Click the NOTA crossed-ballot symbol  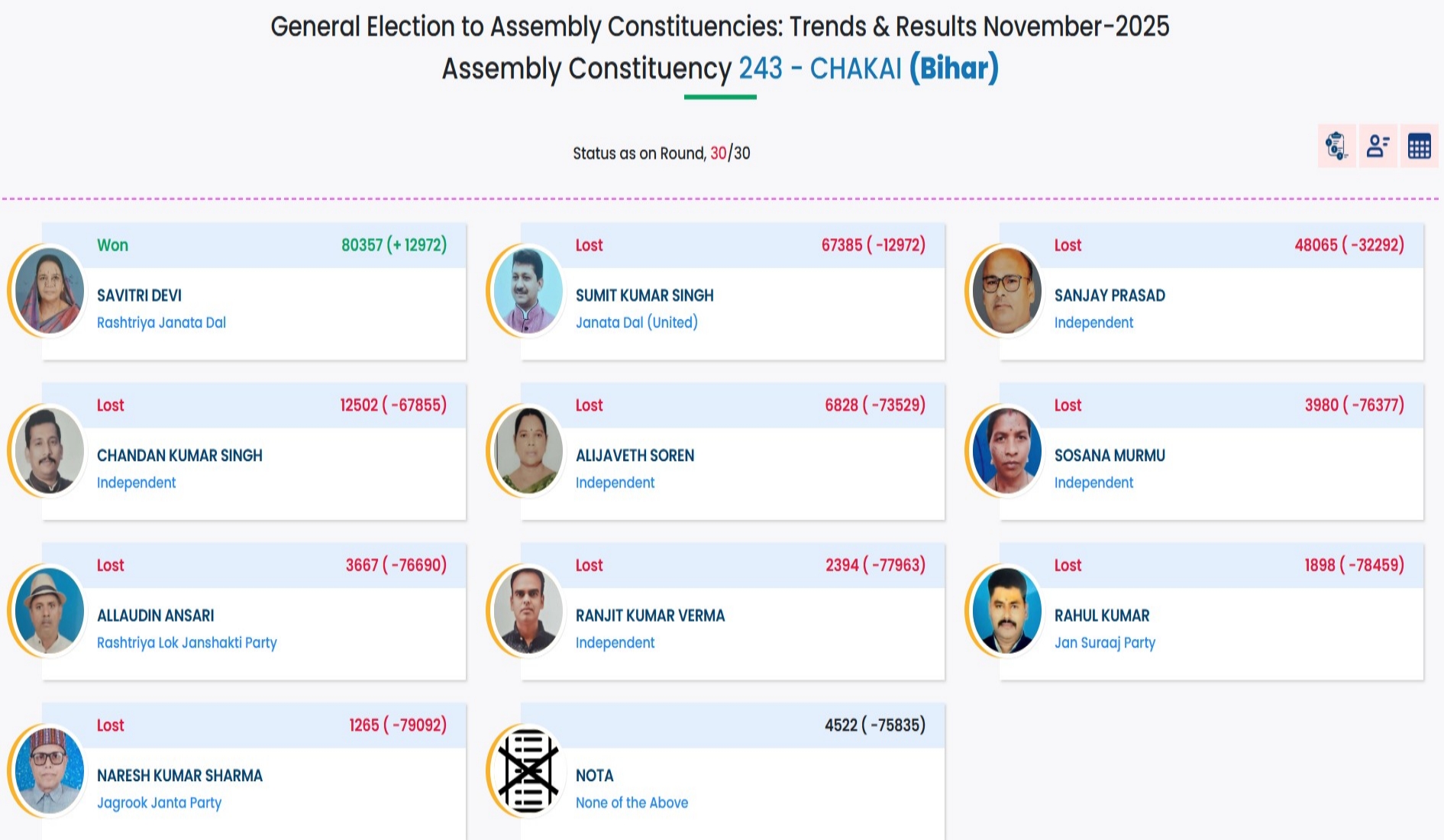[x=528, y=771]
